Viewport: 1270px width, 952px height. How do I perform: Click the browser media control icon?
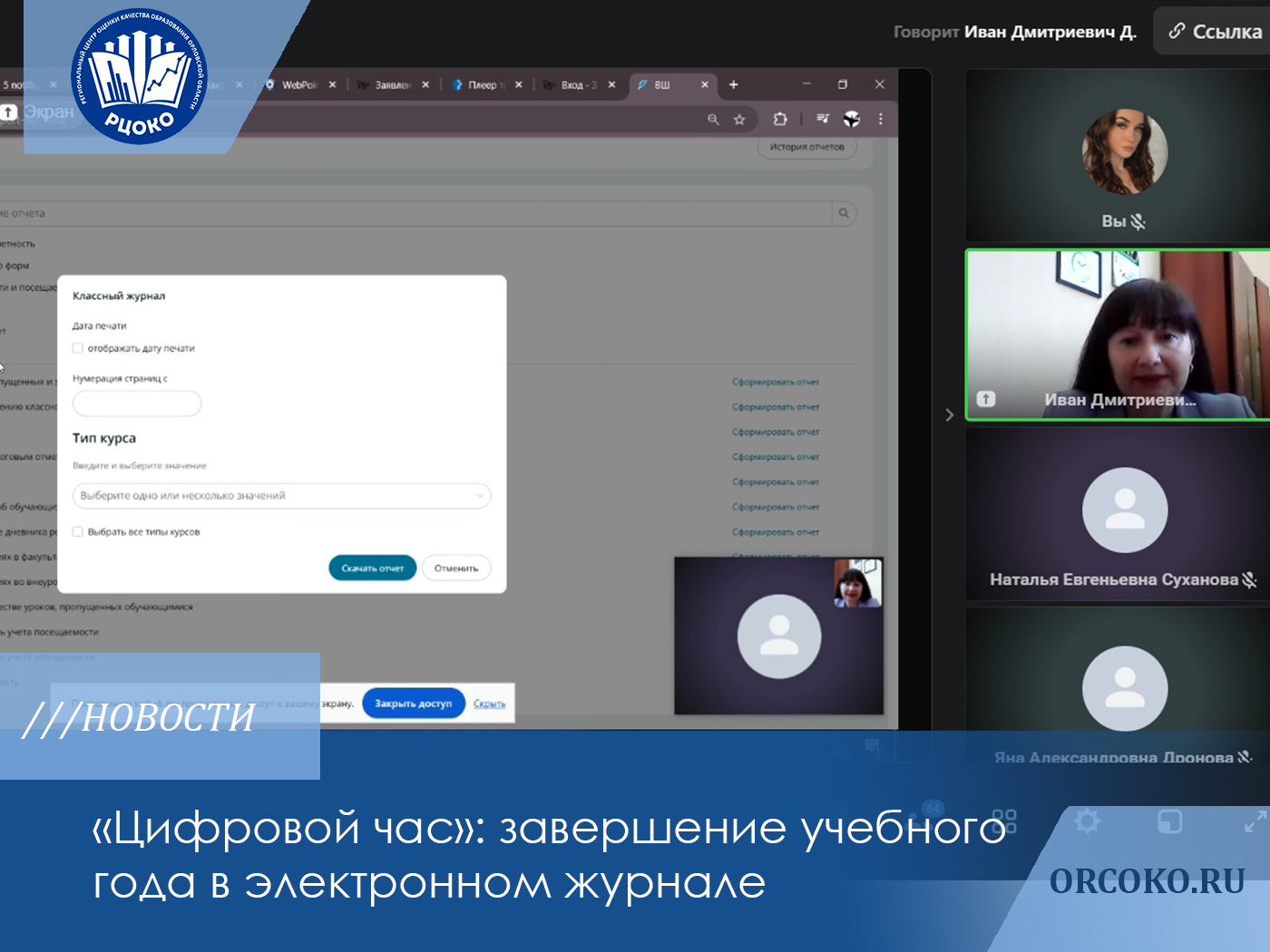click(822, 119)
